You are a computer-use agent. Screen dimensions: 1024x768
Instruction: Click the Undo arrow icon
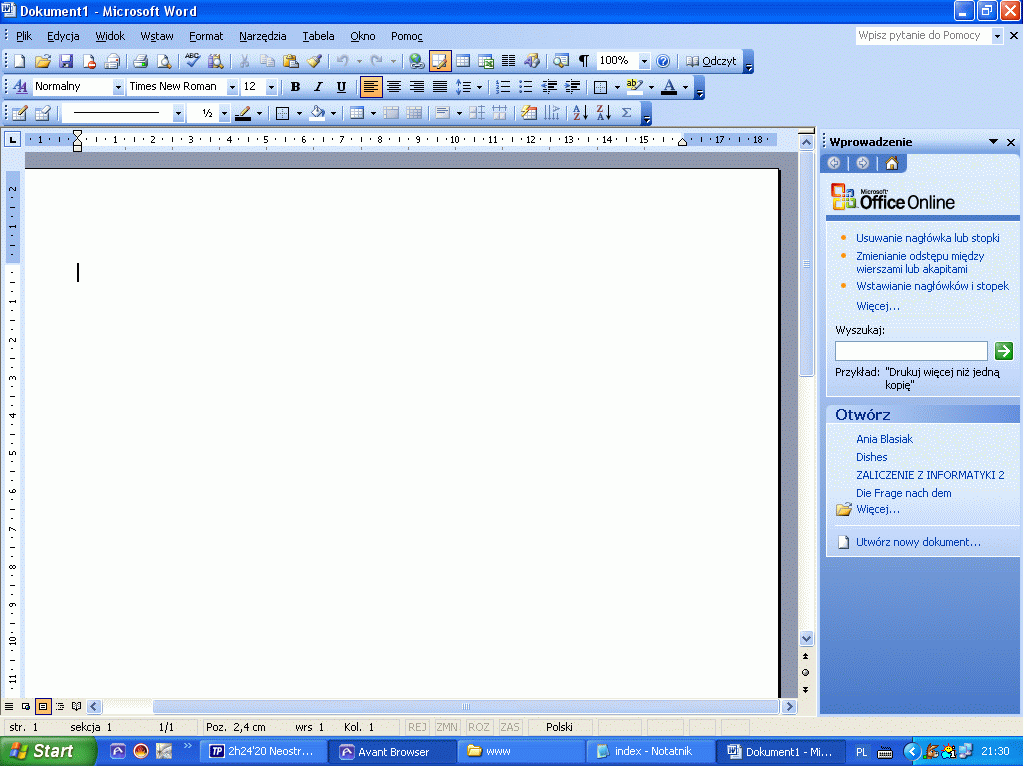click(342, 61)
